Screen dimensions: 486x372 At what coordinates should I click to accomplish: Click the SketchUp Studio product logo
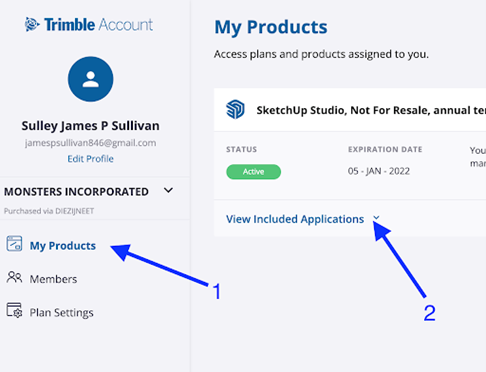(x=235, y=109)
